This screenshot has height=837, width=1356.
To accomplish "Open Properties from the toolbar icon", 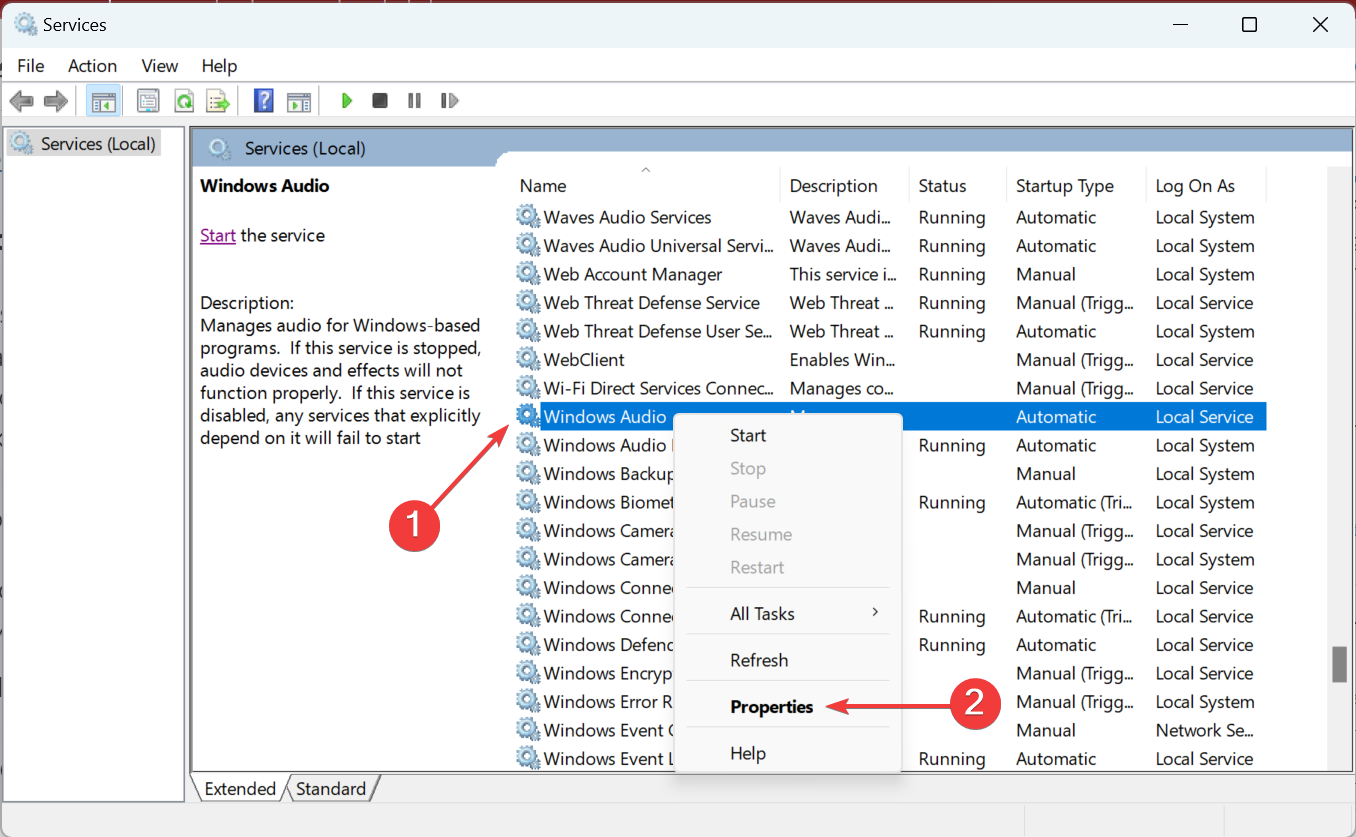I will 149,101.
